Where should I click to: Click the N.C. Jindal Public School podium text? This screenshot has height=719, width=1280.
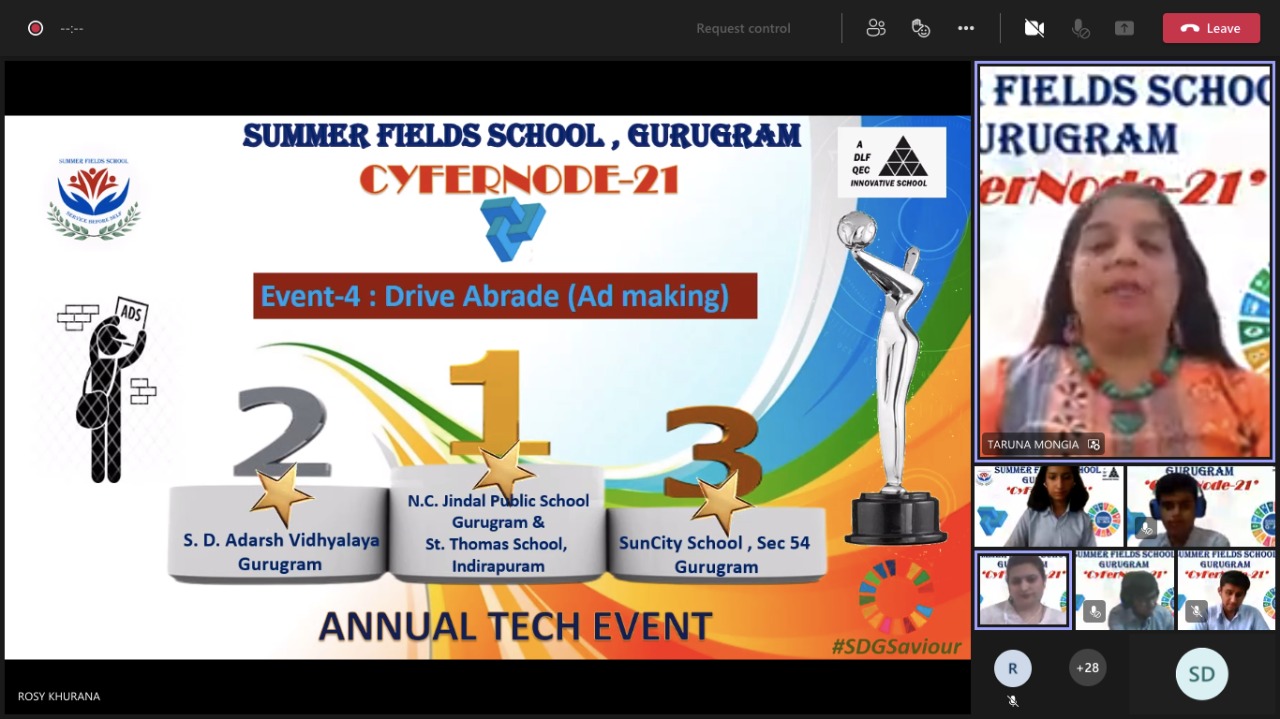coord(498,533)
